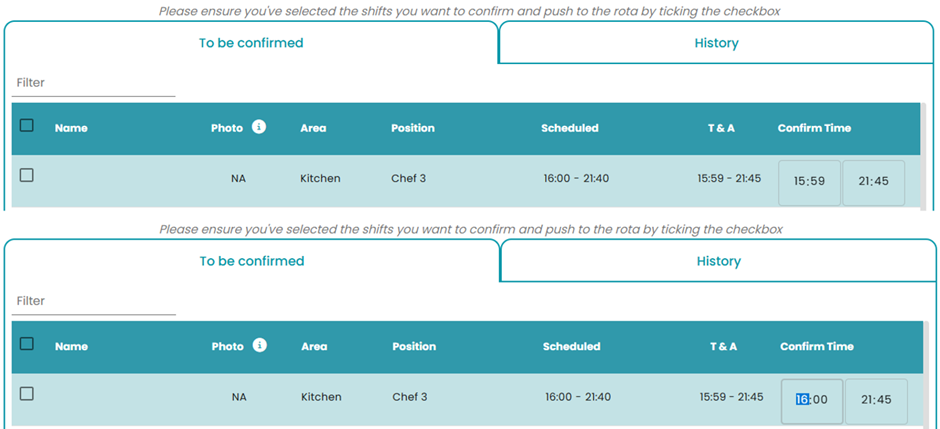This screenshot has height=429, width=940.
Task: Tick the Chef 3 row checkbox in upper table
Action: tap(26, 175)
